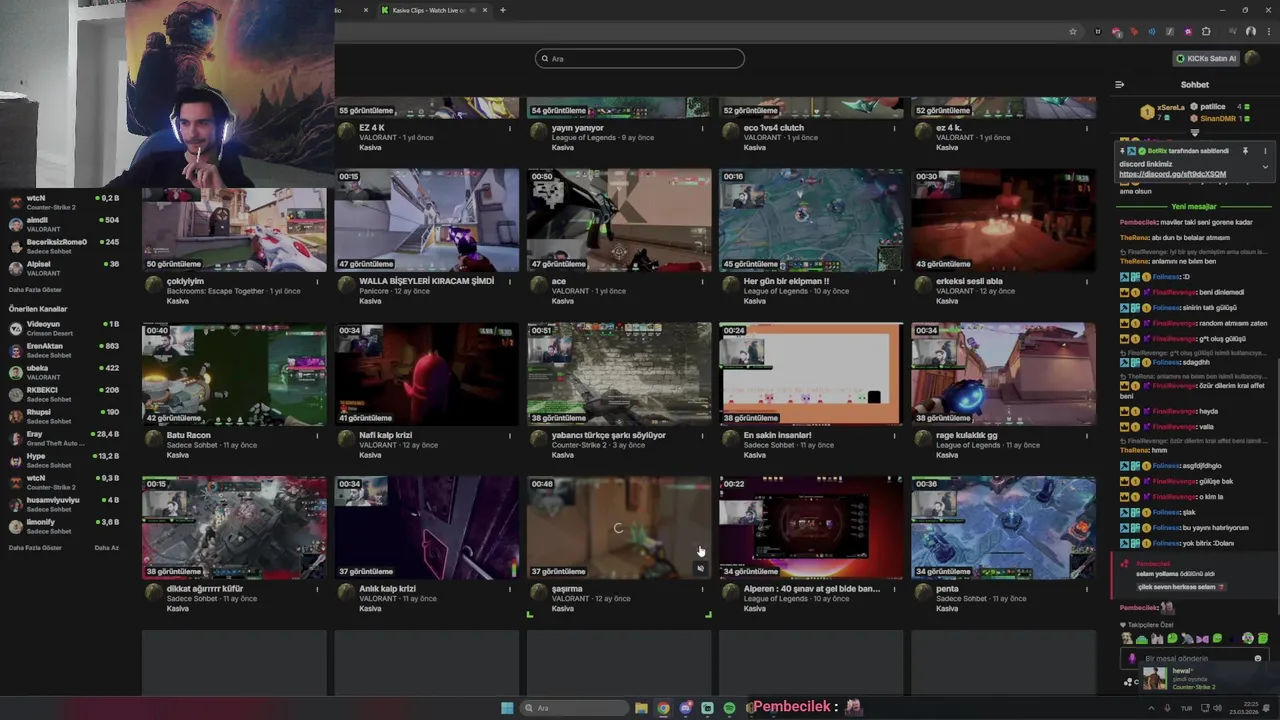
Task: Expand the chat leaderboard arrow below SinanDMR
Action: pos(1194,132)
